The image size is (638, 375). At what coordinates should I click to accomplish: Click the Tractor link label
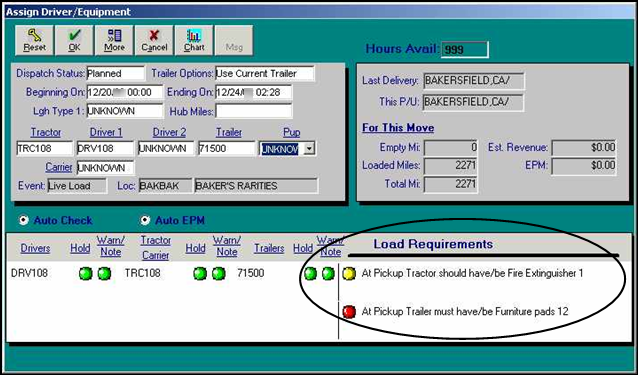click(46, 132)
